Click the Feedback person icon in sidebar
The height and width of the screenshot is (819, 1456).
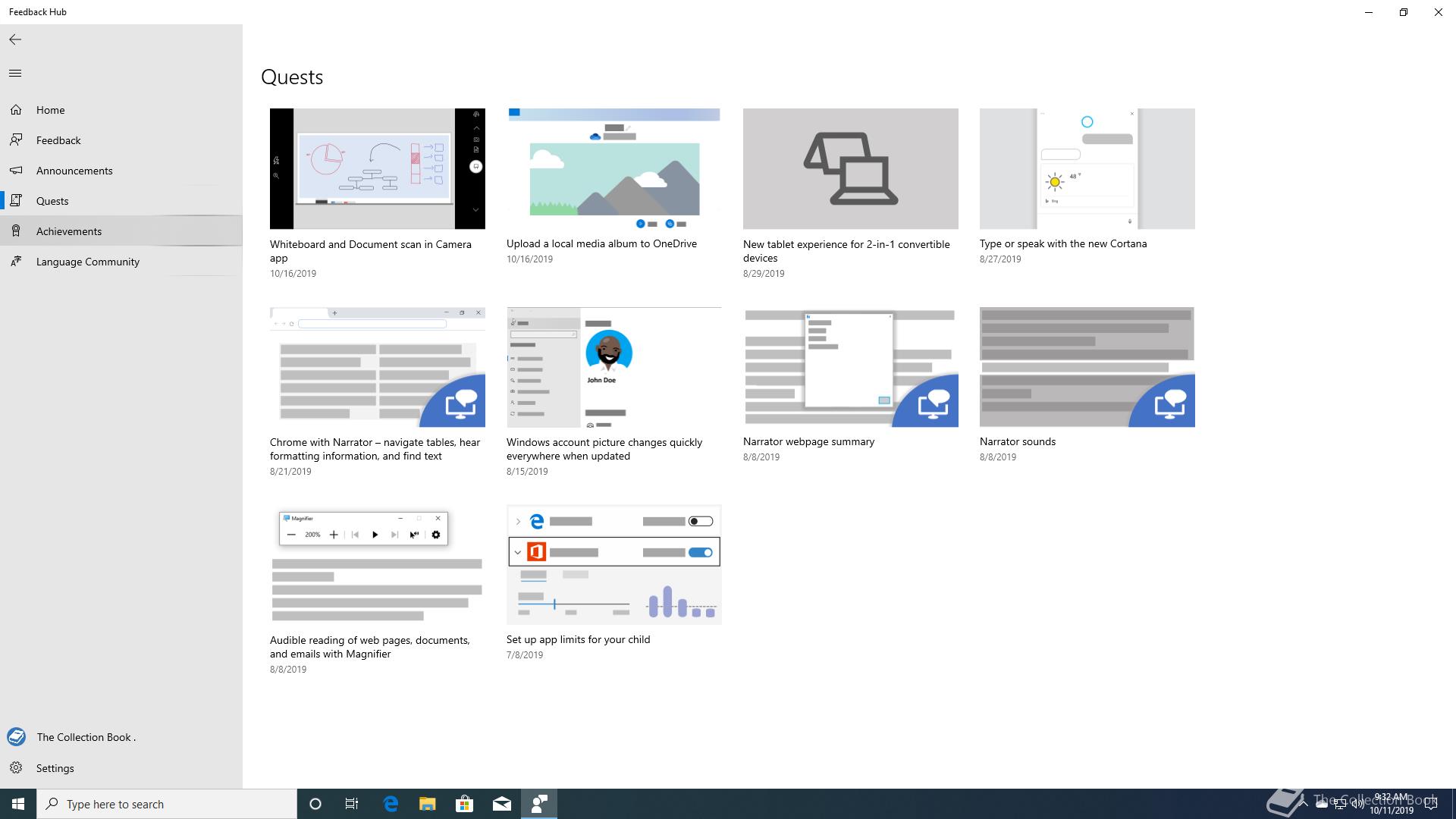pyautogui.click(x=16, y=140)
